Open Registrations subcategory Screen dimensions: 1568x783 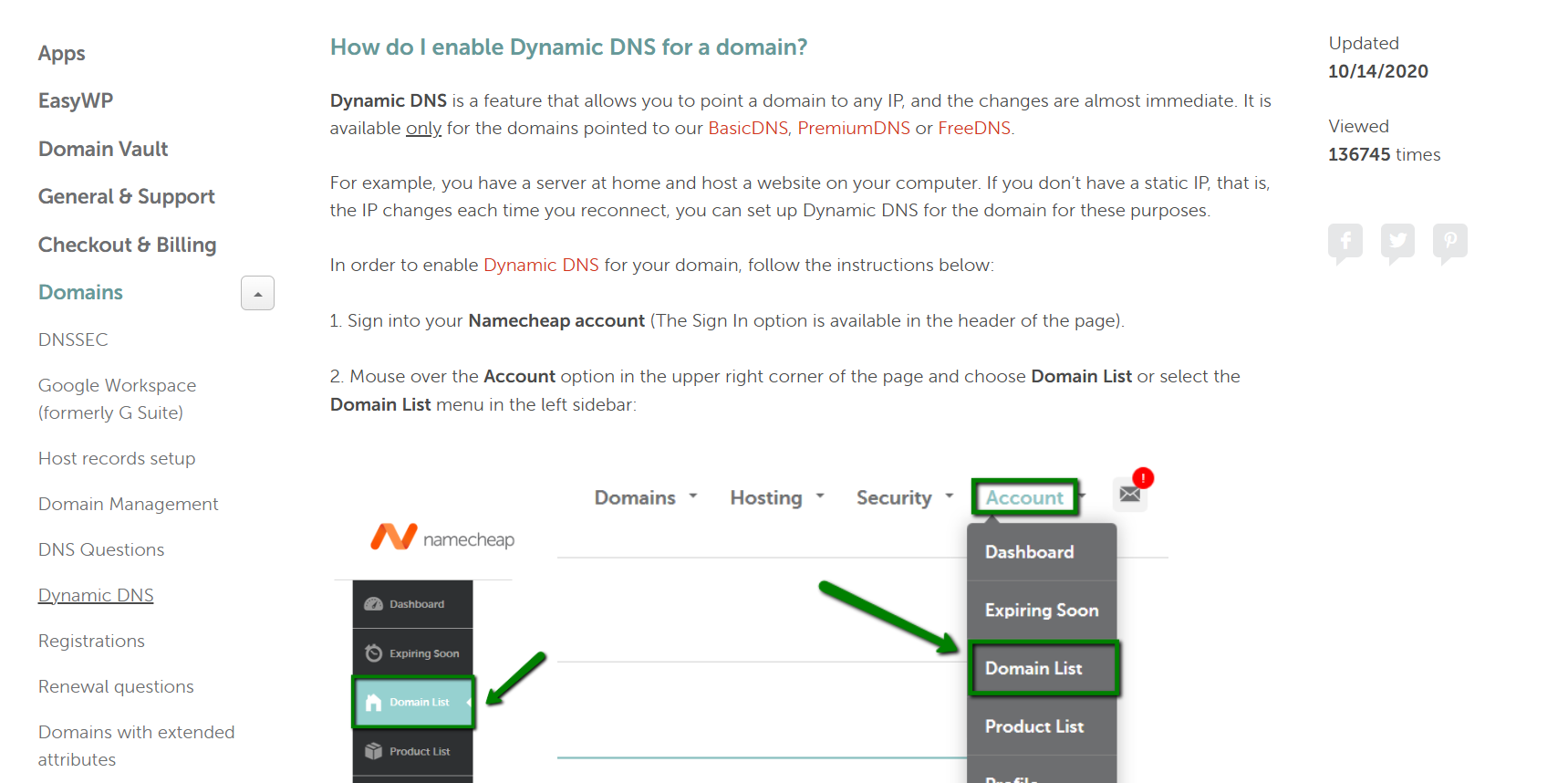click(91, 641)
